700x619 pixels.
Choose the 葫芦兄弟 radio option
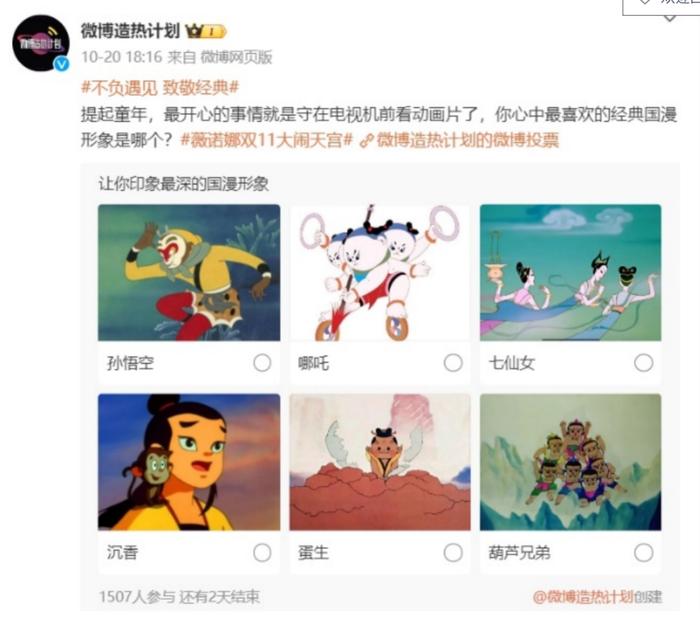(643, 553)
